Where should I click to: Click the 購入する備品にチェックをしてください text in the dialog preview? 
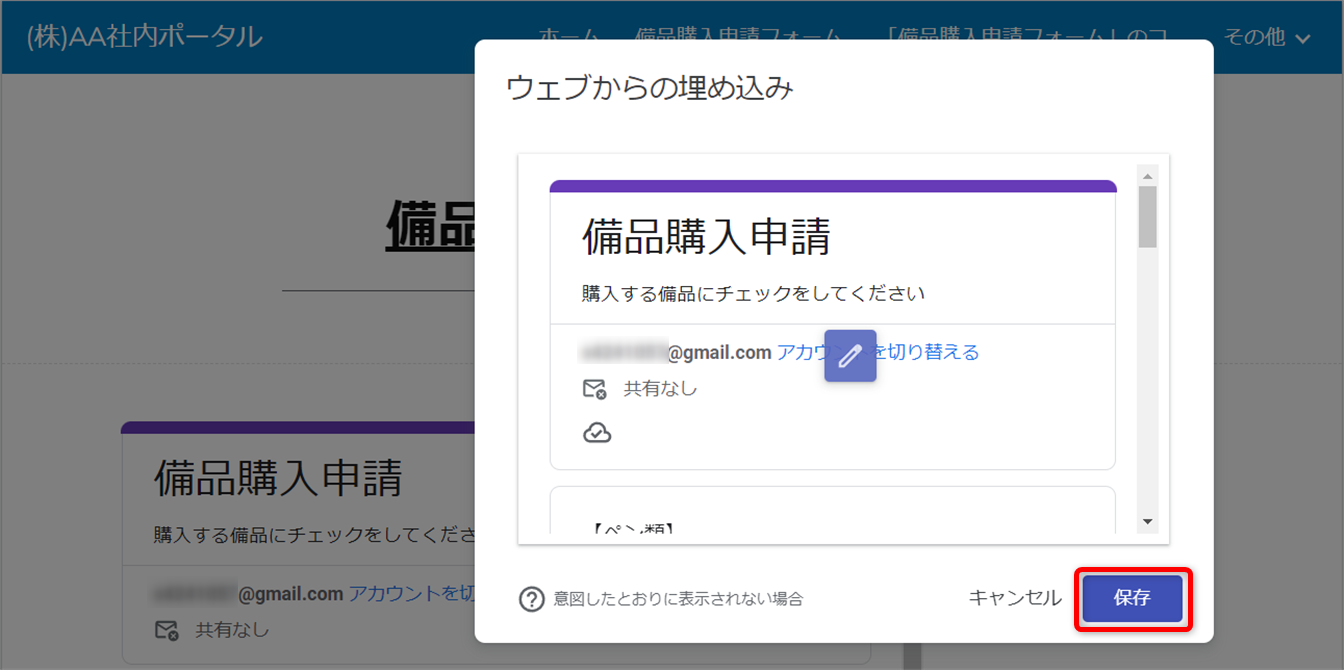(x=753, y=294)
